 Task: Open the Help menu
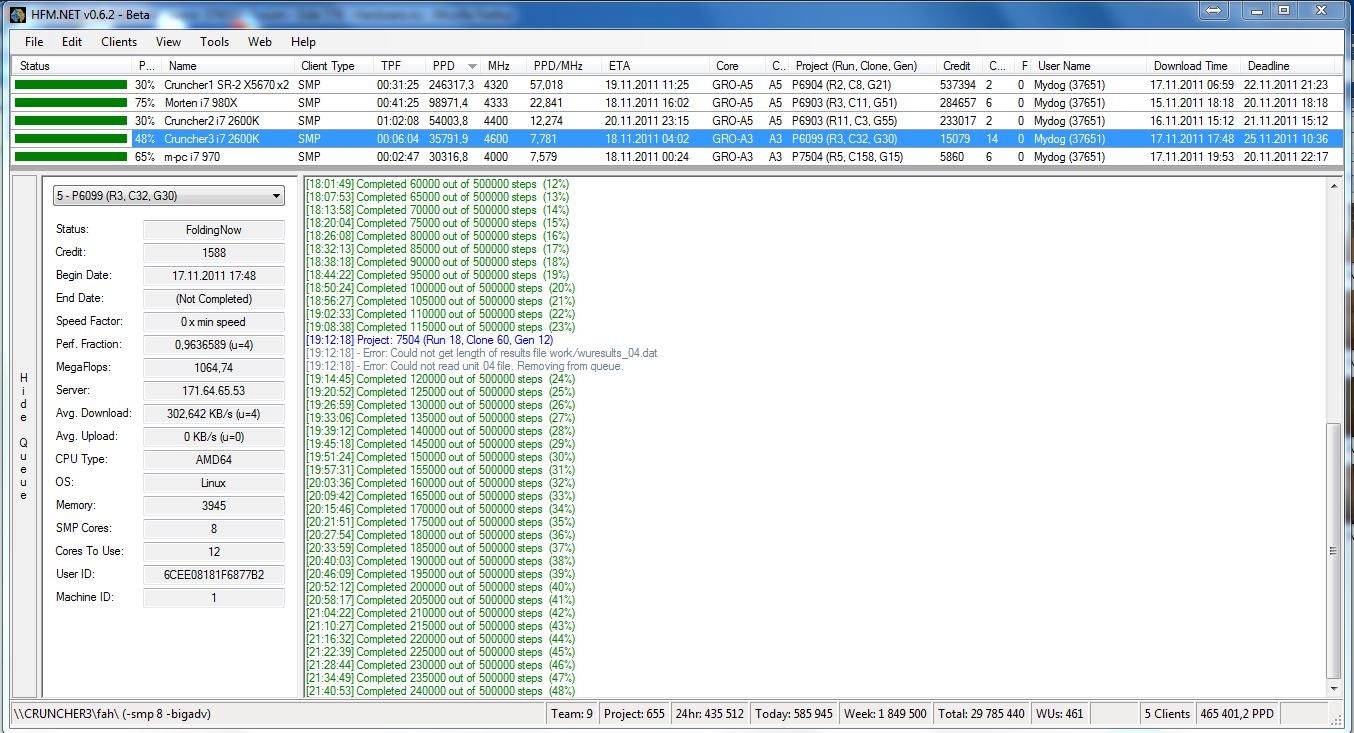pos(303,42)
